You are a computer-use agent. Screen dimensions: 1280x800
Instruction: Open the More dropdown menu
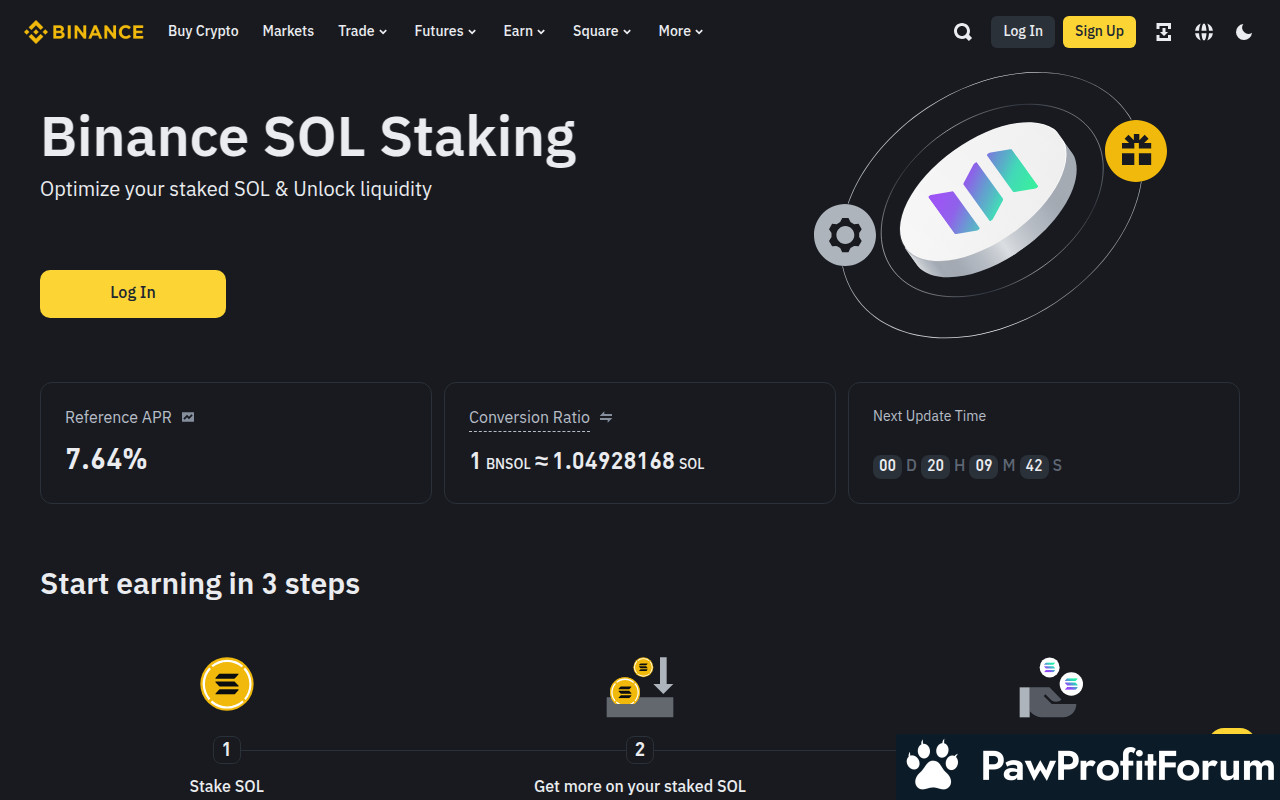click(681, 31)
